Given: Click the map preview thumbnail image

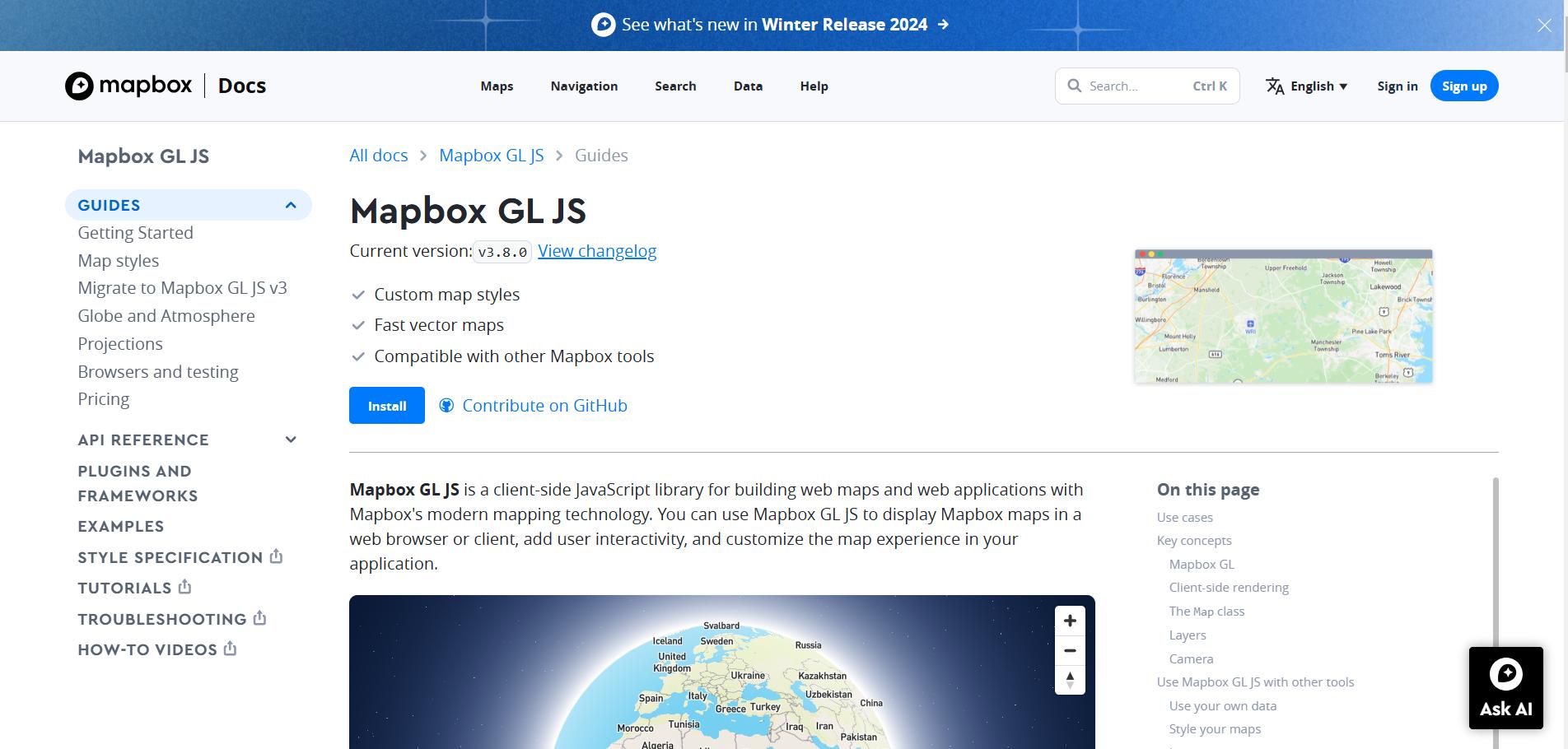Looking at the screenshot, I should [x=1284, y=316].
